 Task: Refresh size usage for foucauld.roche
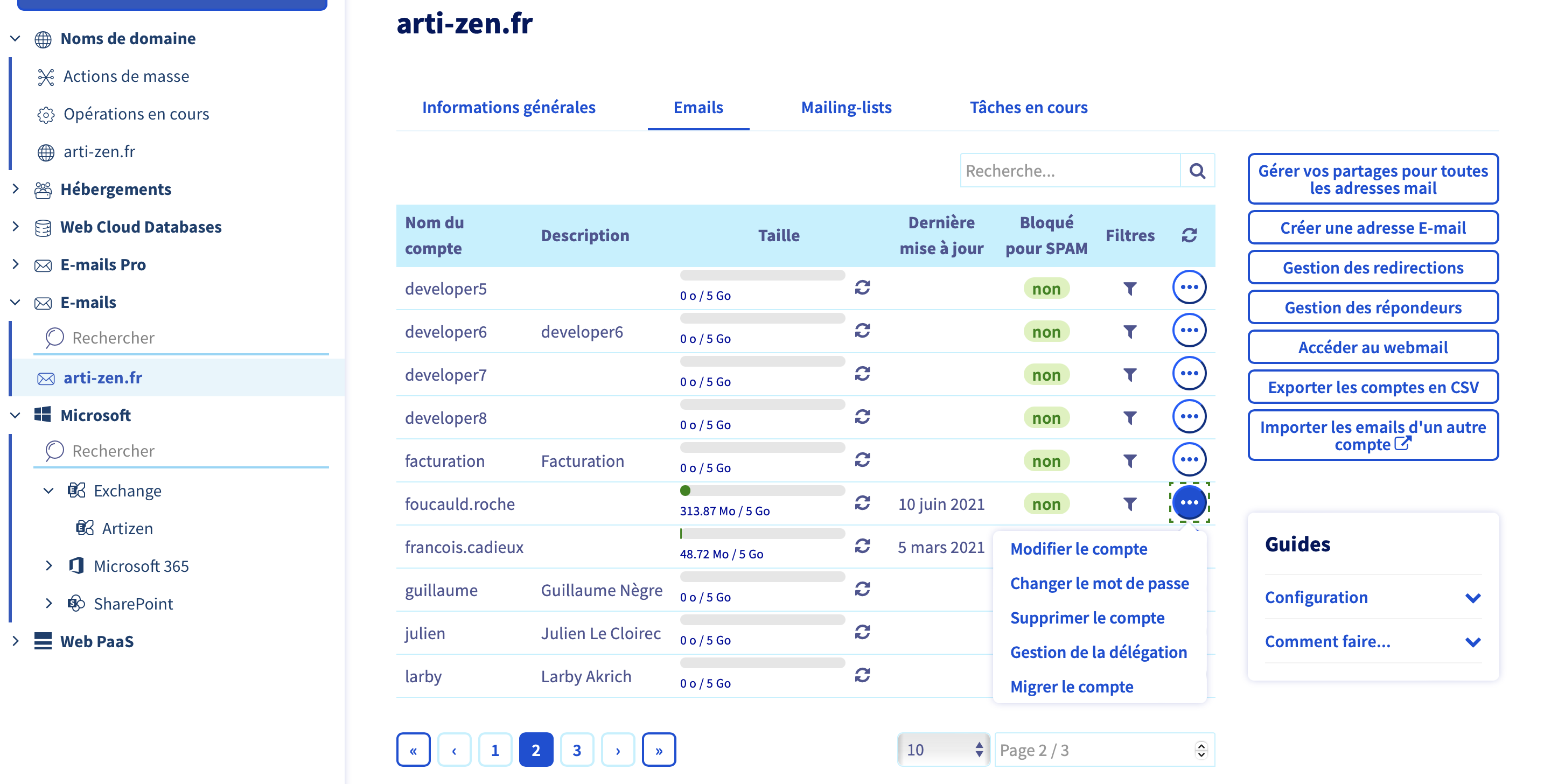tap(862, 503)
